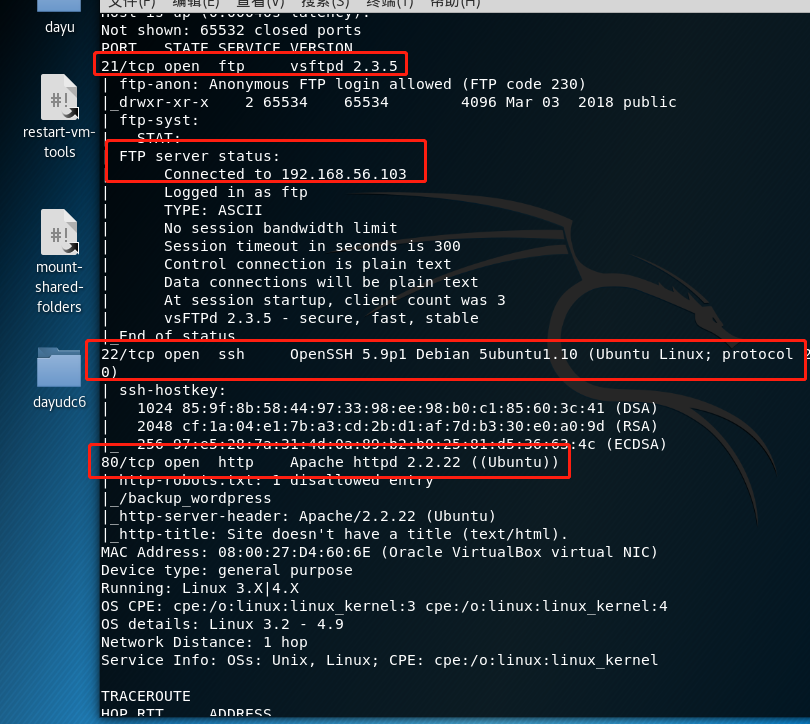Click the 'FTP server status:' line

[x=199, y=156]
